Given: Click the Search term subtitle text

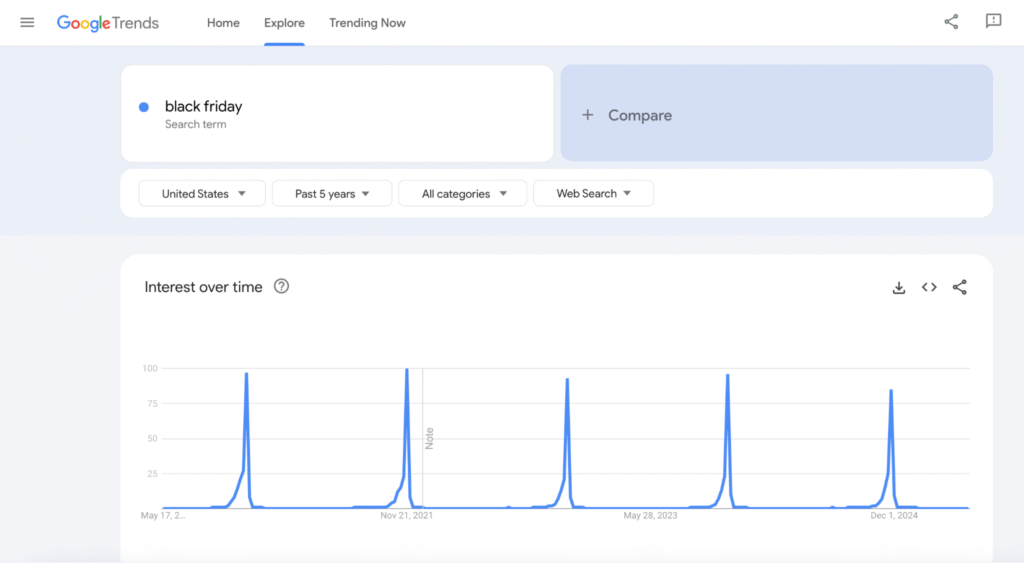Looking at the screenshot, I should (x=195, y=124).
